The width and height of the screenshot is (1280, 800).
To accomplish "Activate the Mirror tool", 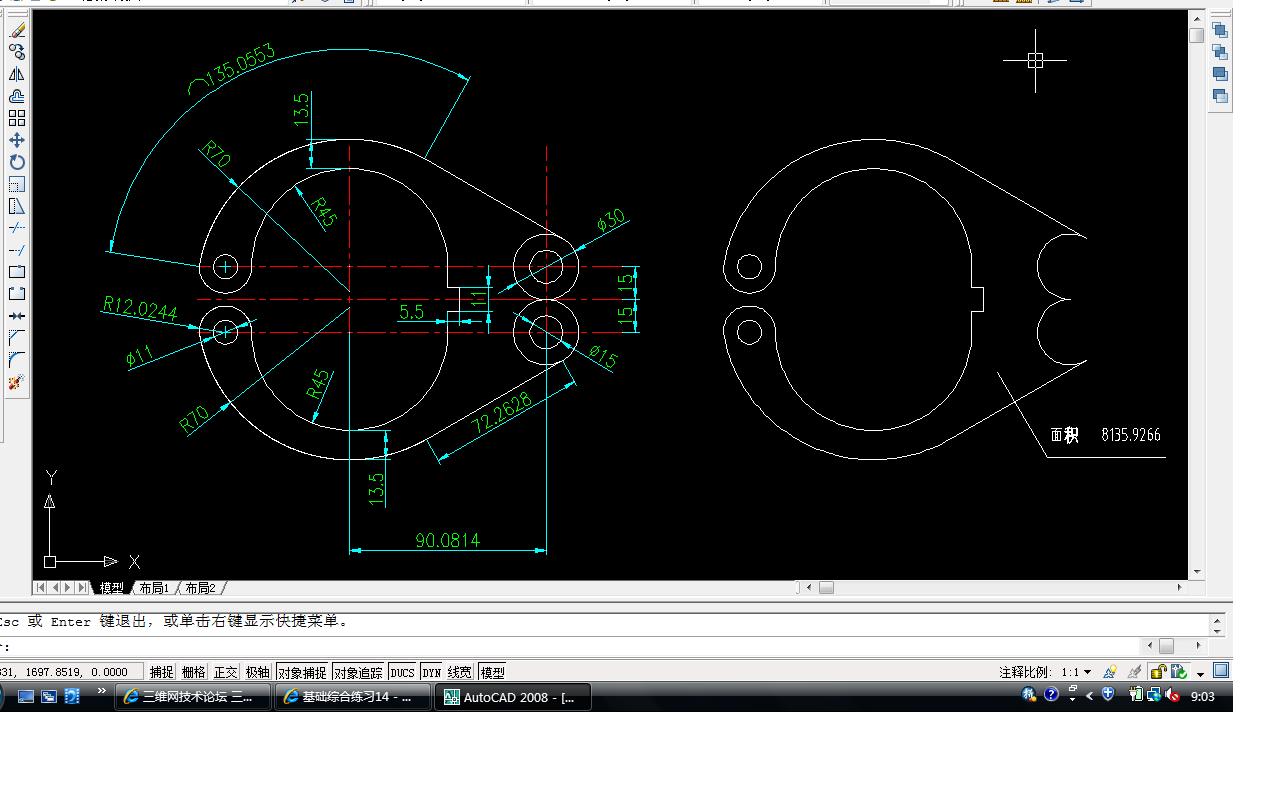I will [x=17, y=75].
